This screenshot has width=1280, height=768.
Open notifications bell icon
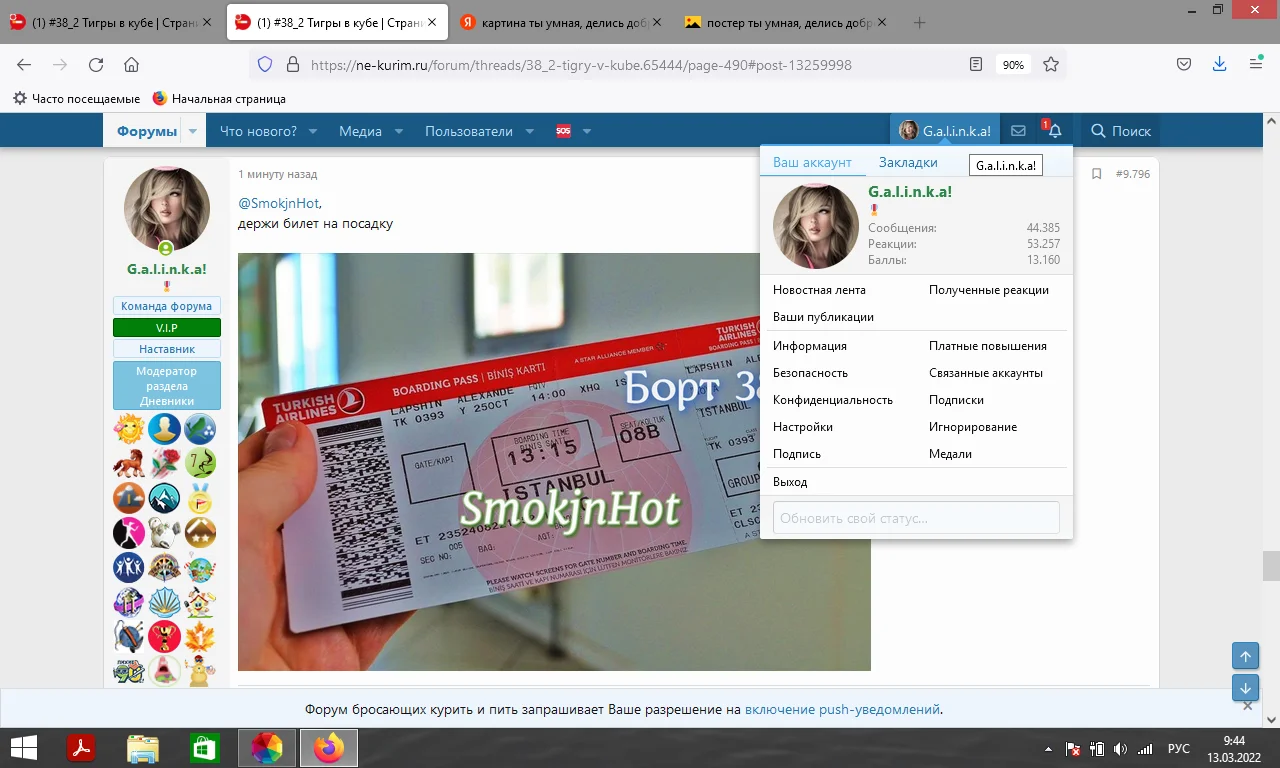(x=1054, y=131)
